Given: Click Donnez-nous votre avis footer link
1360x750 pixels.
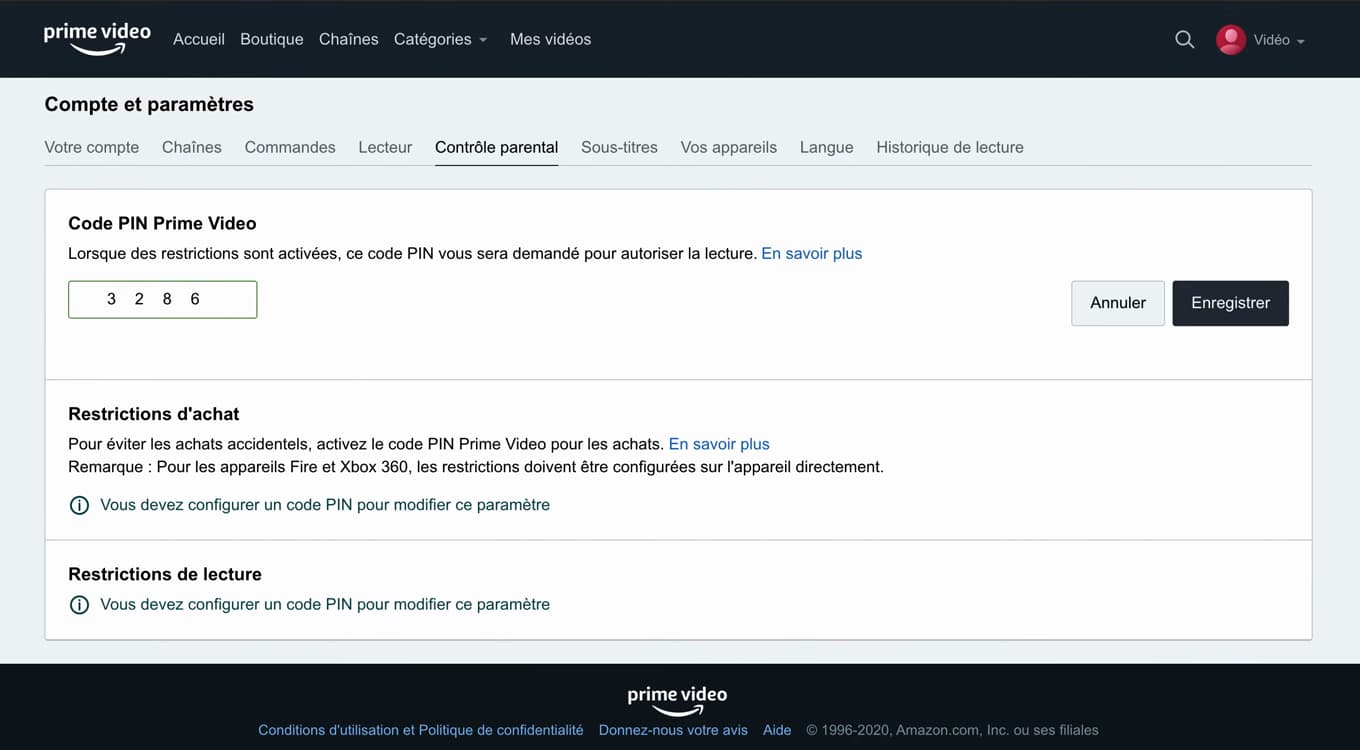Looking at the screenshot, I should [673, 730].
